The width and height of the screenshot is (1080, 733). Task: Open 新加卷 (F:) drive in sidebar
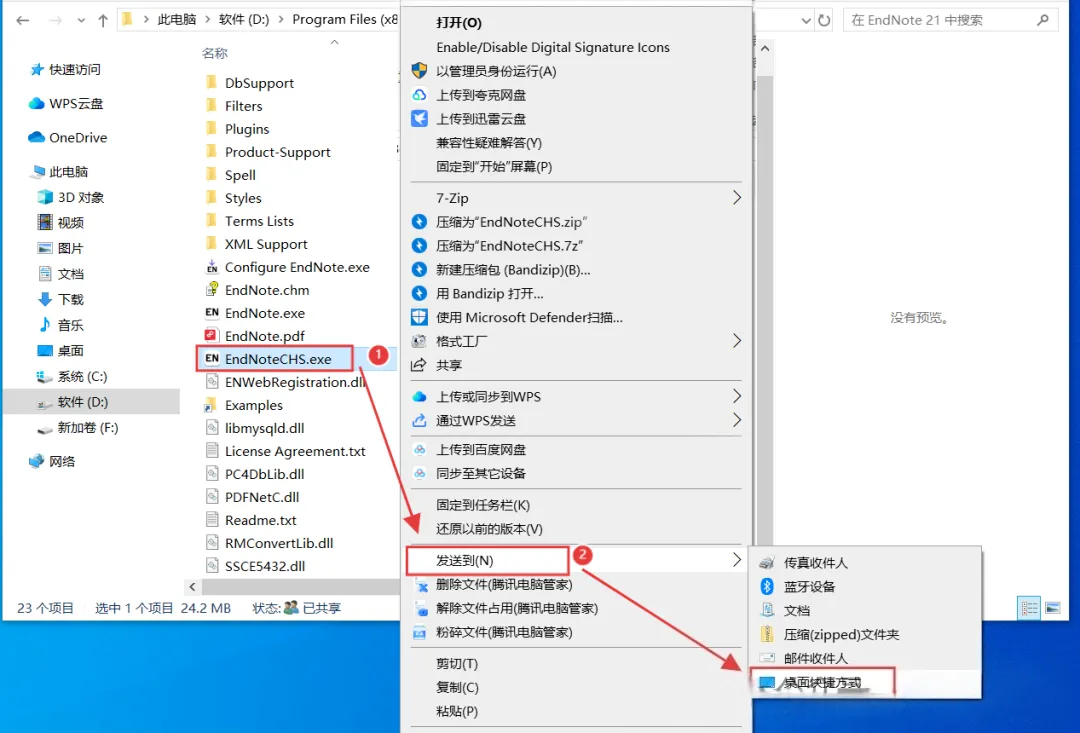87,428
